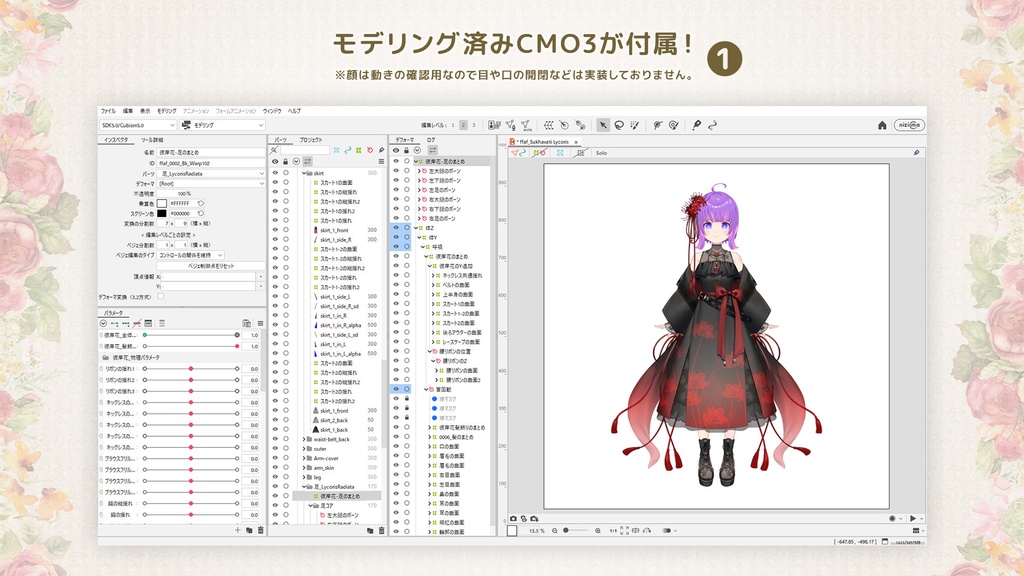Toggle visibility of 花_LycorisRadiata layer
Screen dimensions: 1024x576
275,487
